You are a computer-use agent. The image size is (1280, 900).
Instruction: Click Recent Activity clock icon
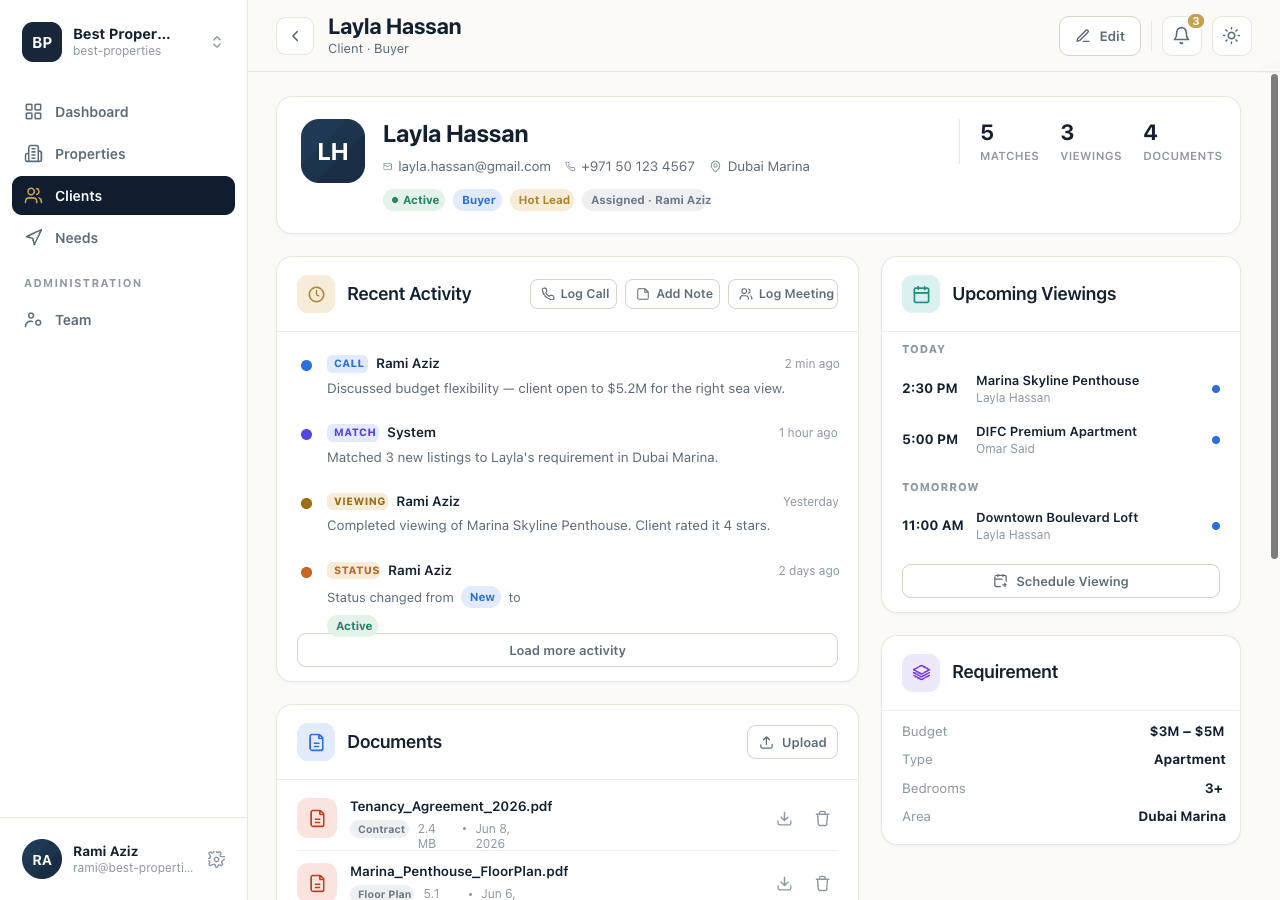point(316,294)
